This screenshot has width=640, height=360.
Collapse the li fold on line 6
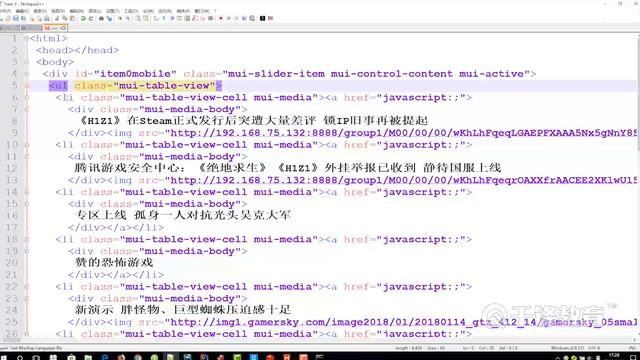pyautogui.click(x=27, y=98)
